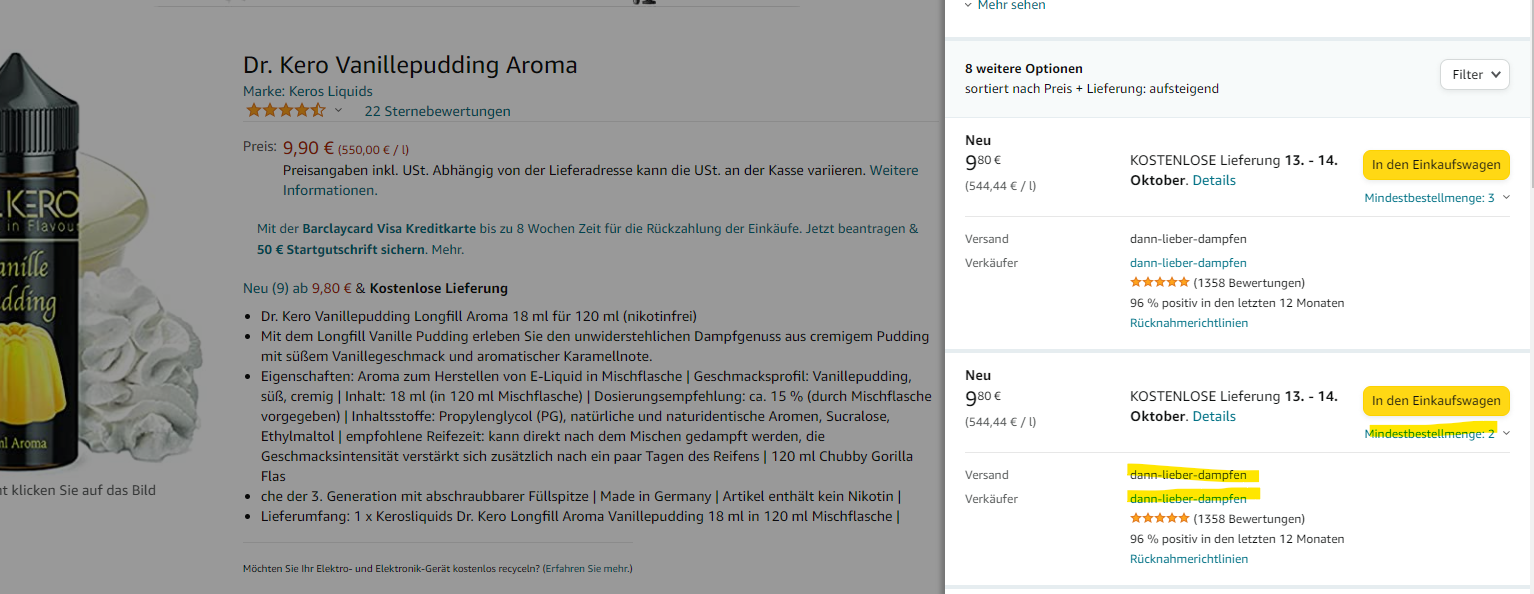Add first offer to Einkaufswagen

coord(1435,165)
